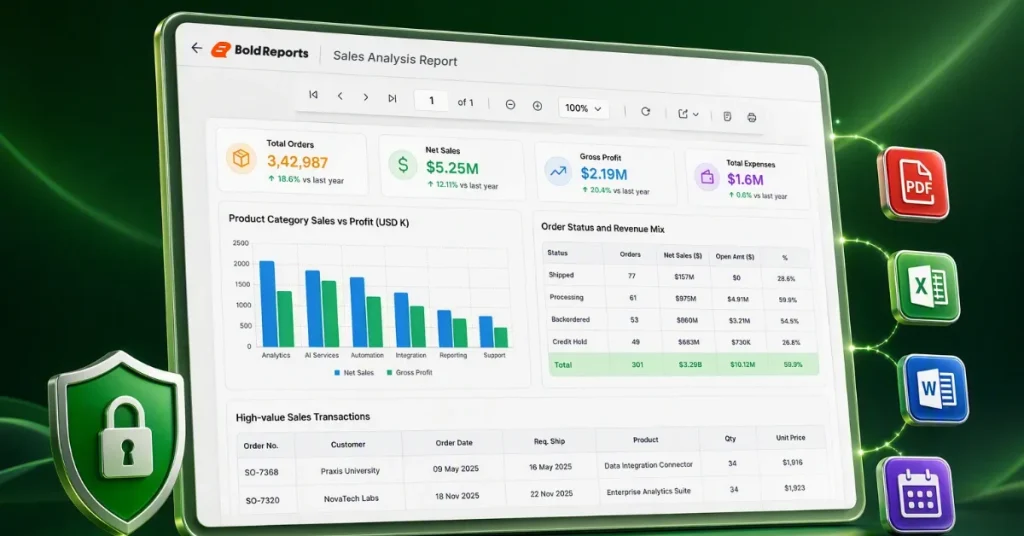The height and width of the screenshot is (536, 1024).
Task: Print the report
Action: click(x=752, y=118)
